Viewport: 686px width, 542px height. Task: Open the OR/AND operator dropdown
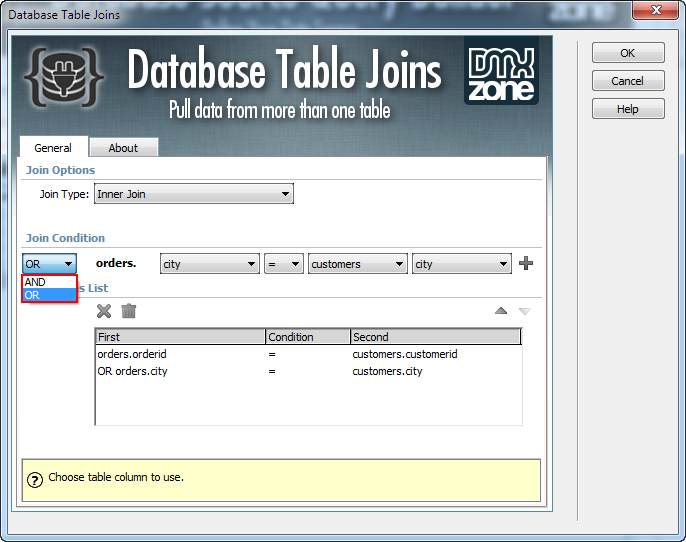[x=49, y=264]
